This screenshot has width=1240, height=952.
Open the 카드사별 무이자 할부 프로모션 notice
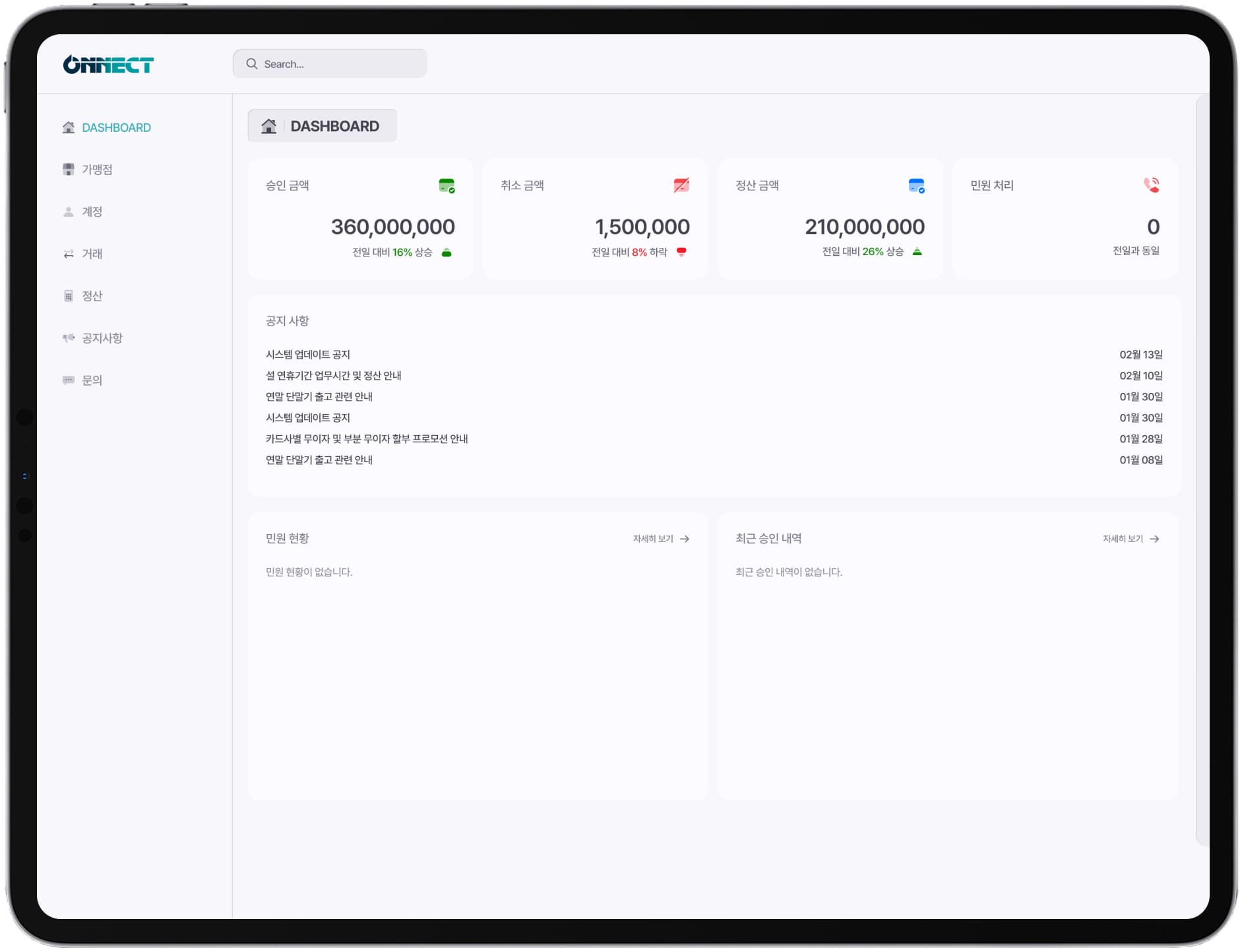tap(367, 439)
